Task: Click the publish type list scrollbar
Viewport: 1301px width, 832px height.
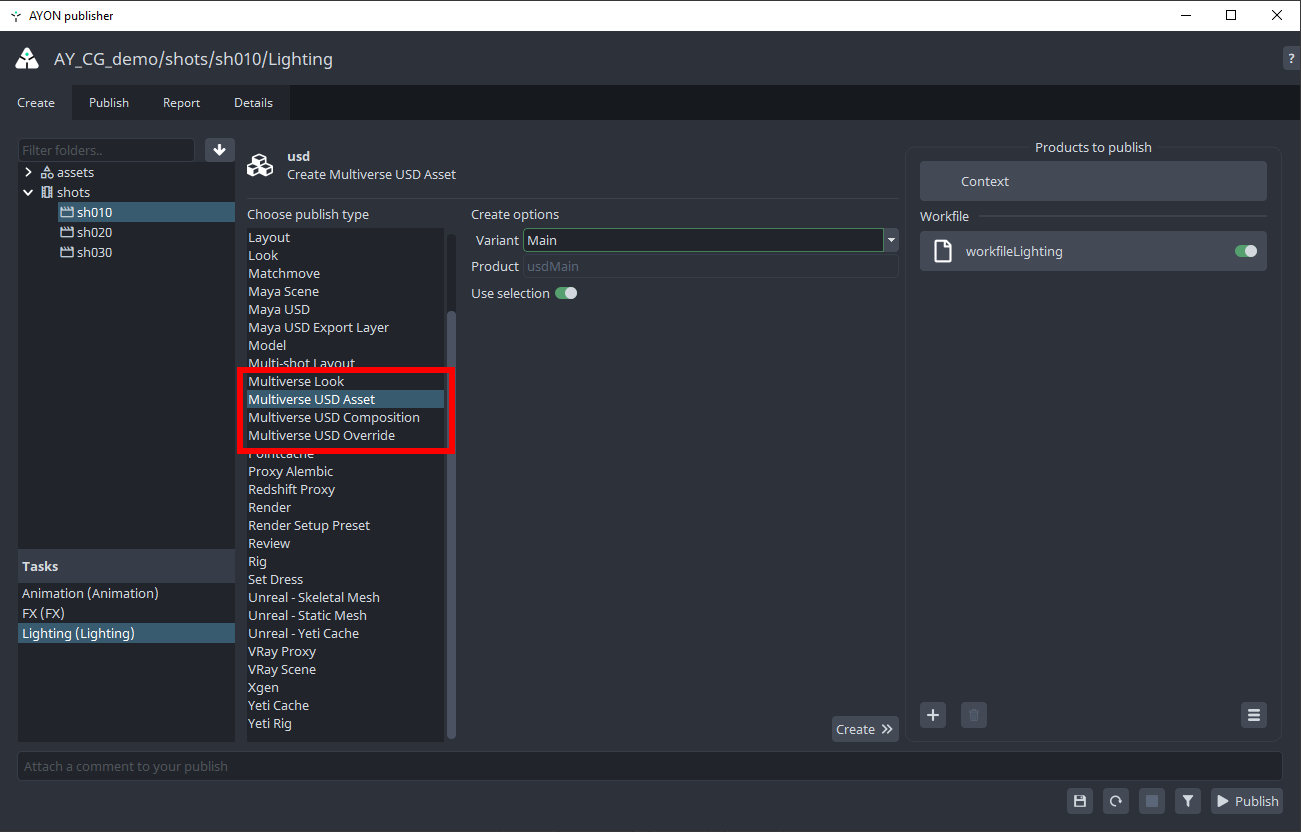Action: tap(451, 525)
